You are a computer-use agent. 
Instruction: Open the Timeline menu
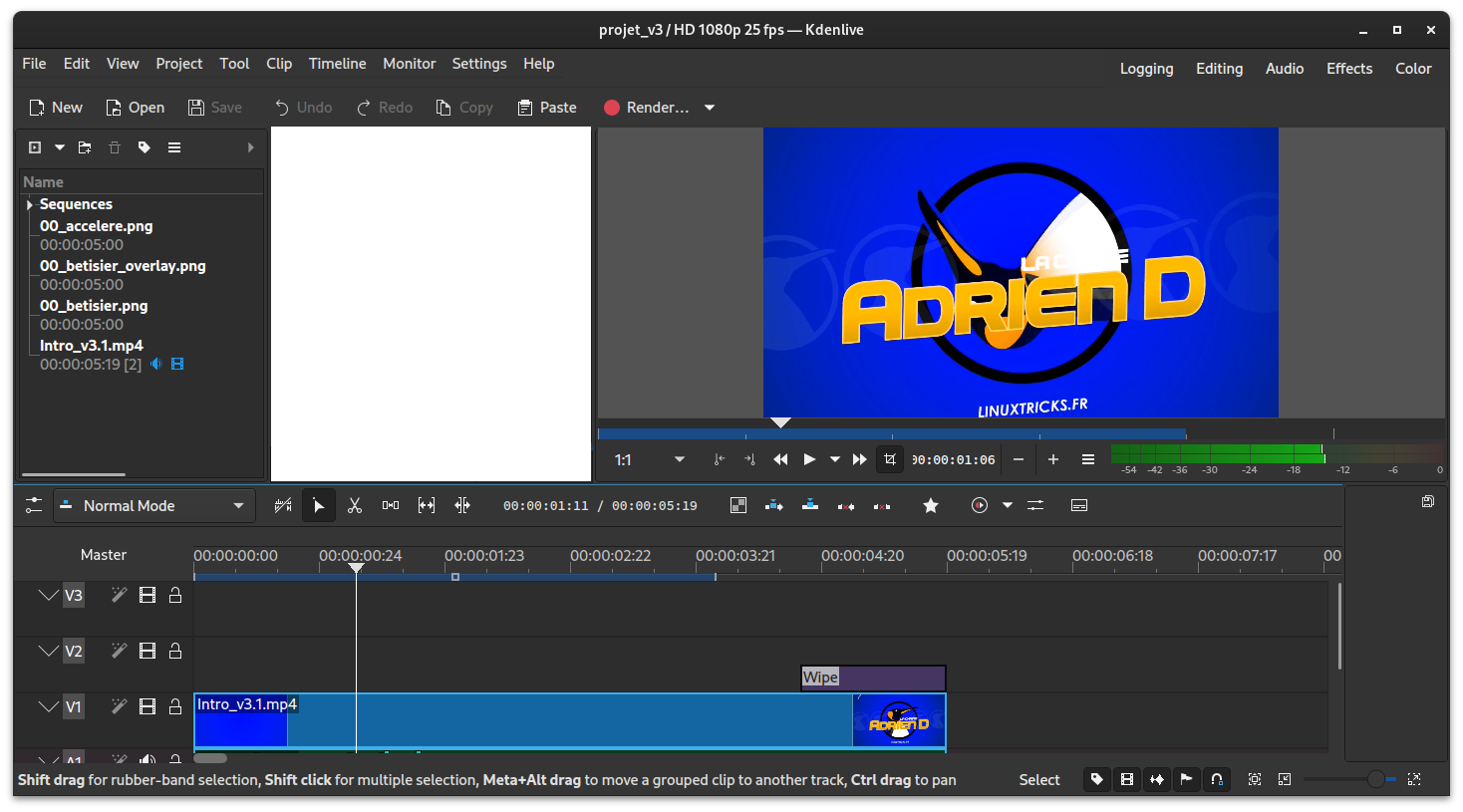[x=338, y=64]
